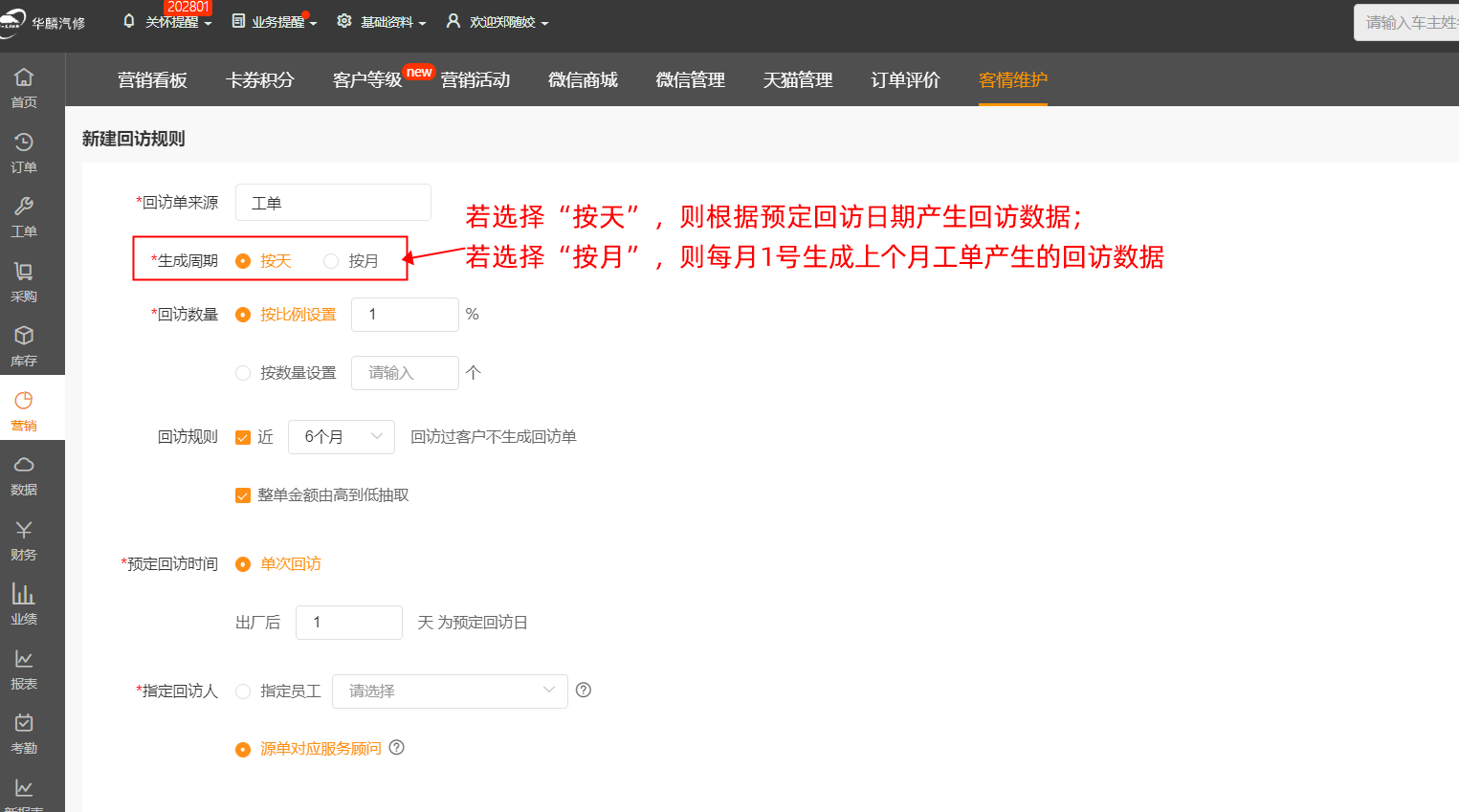
Task: Switch to 营销活动 tab
Action: coord(475,79)
